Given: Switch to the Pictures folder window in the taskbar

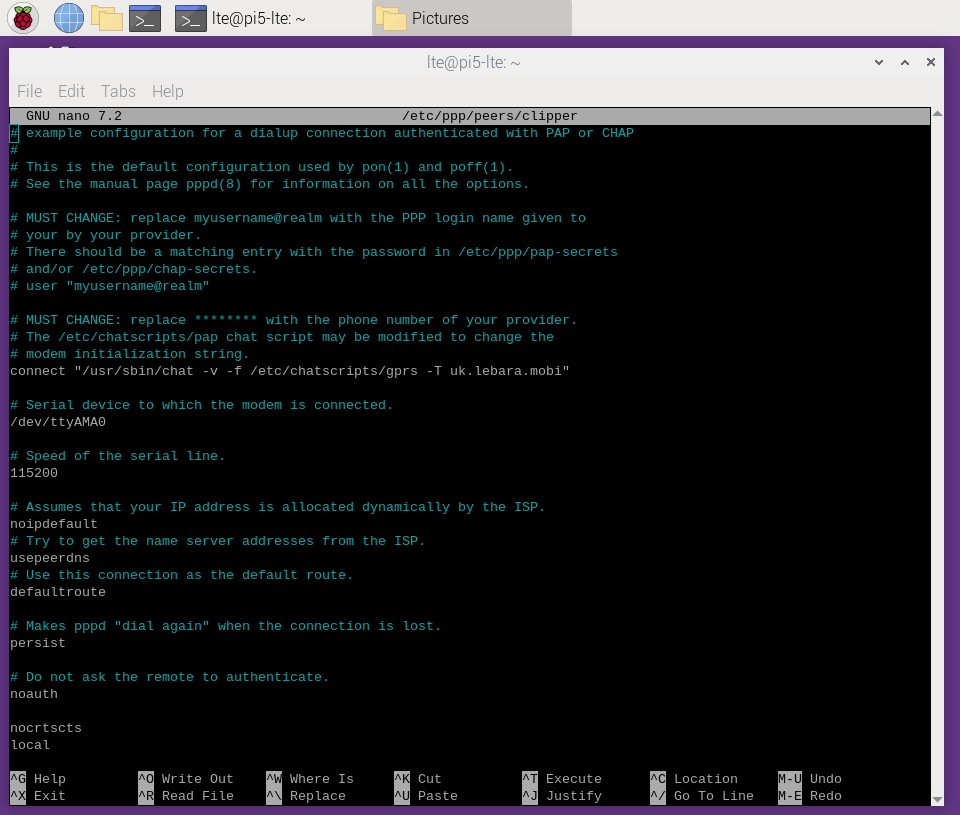Looking at the screenshot, I should 470,18.
